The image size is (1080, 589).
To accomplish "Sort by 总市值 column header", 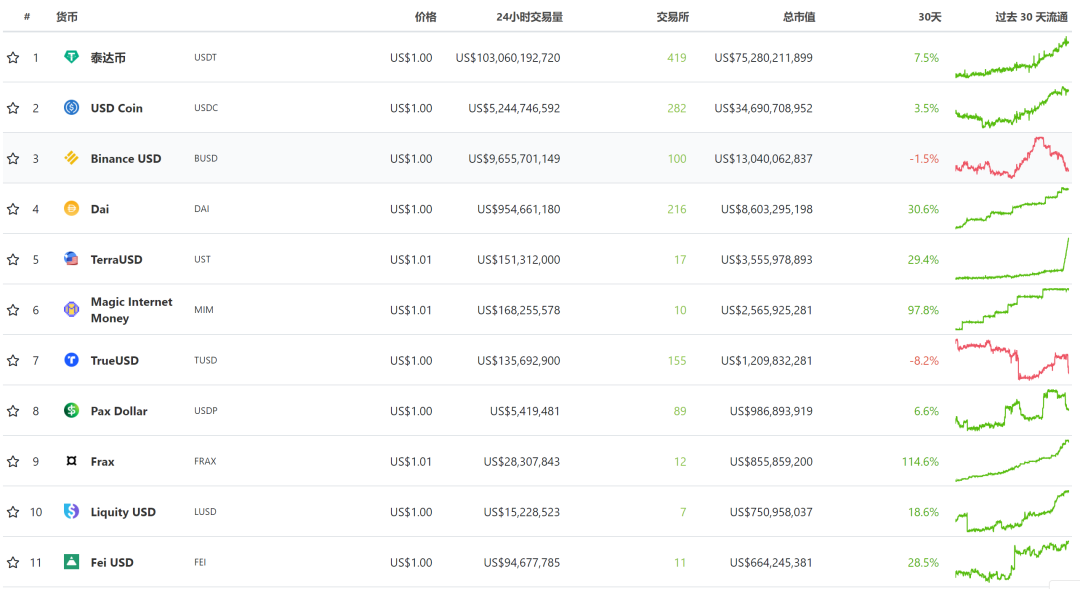I will pyautogui.click(x=799, y=17).
